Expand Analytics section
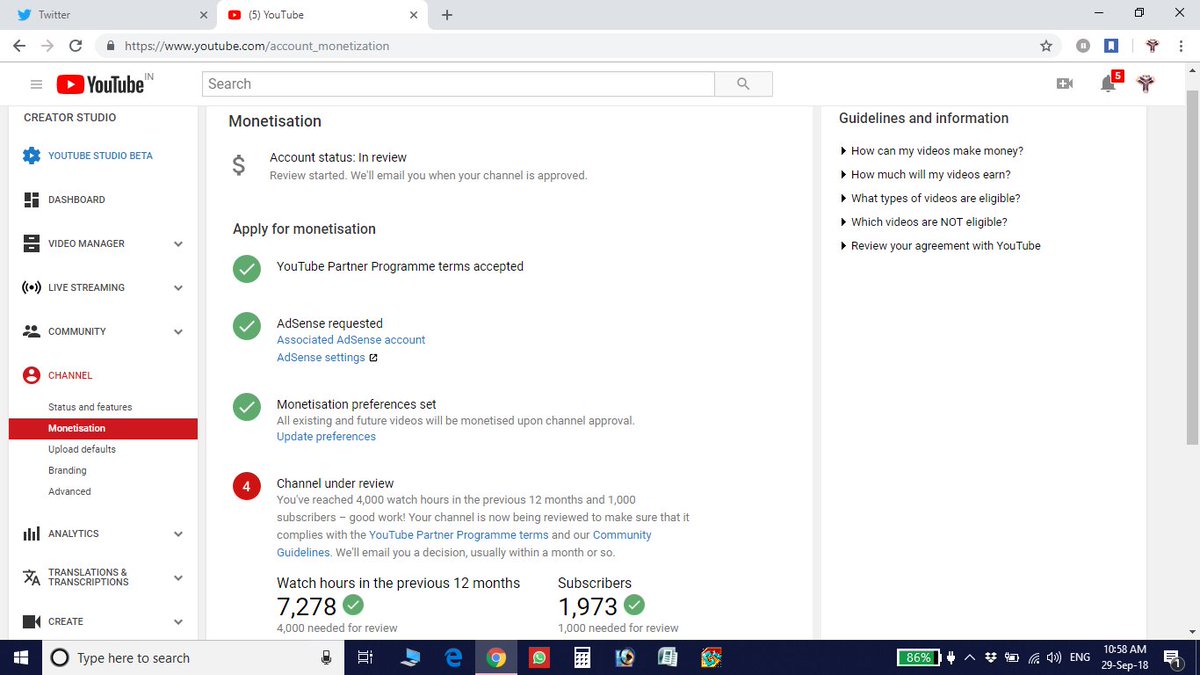The image size is (1200, 675). [x=178, y=534]
